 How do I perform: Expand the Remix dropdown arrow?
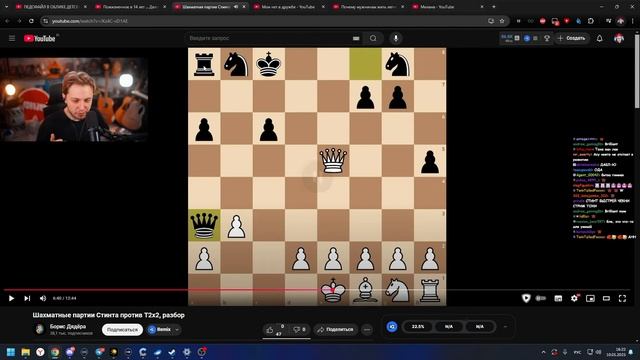click(177, 329)
